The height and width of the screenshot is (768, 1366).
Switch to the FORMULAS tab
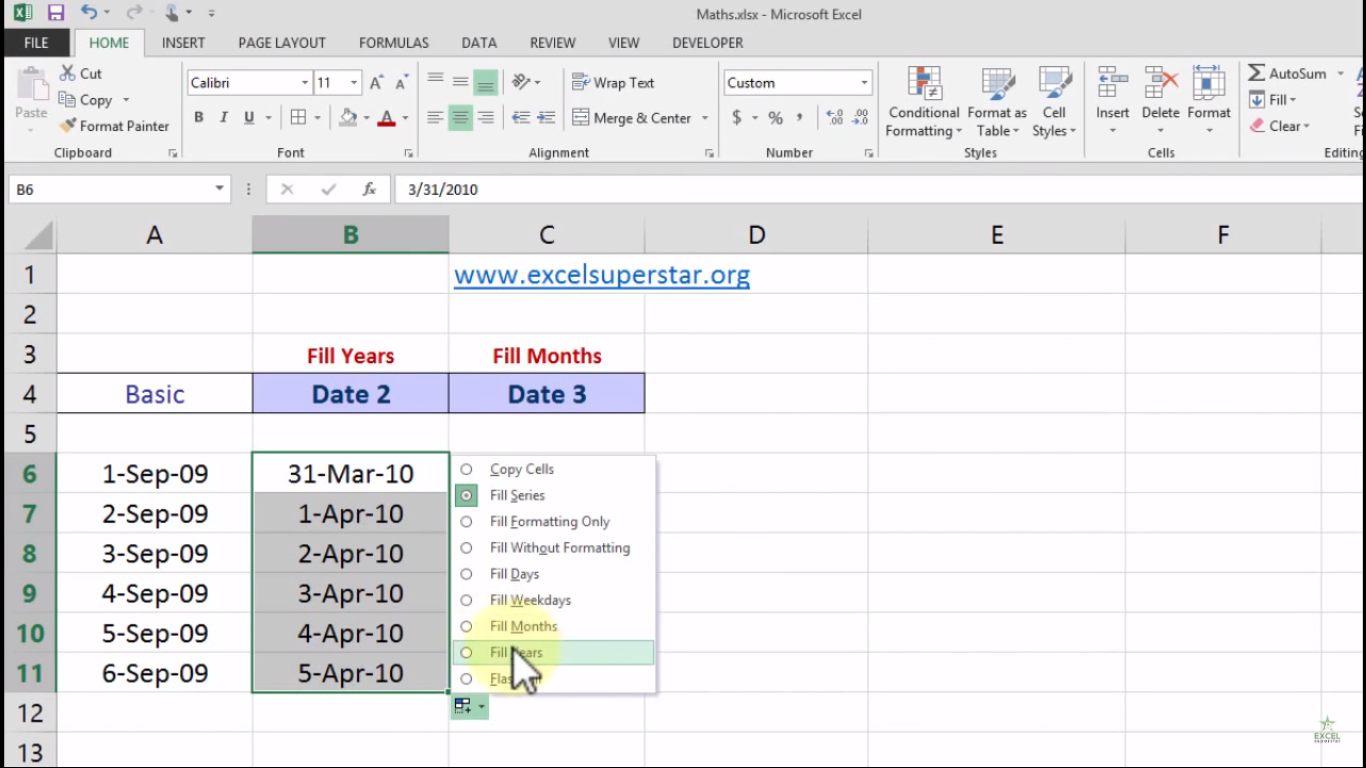point(394,43)
